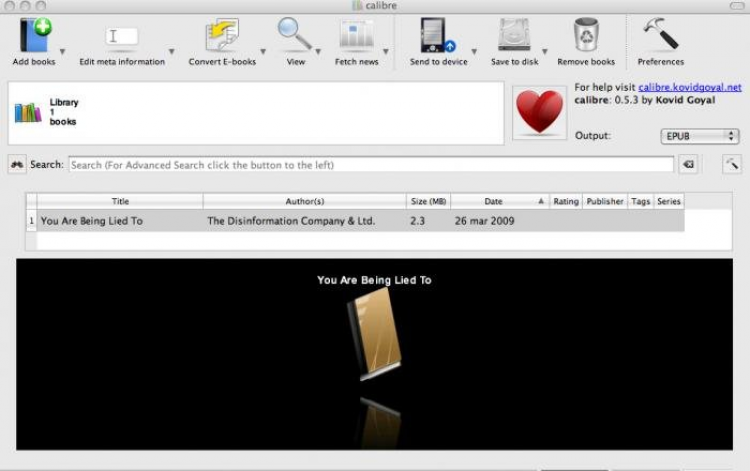Open Advanced Search binoculars button
The height and width of the screenshot is (471, 750).
[17, 164]
